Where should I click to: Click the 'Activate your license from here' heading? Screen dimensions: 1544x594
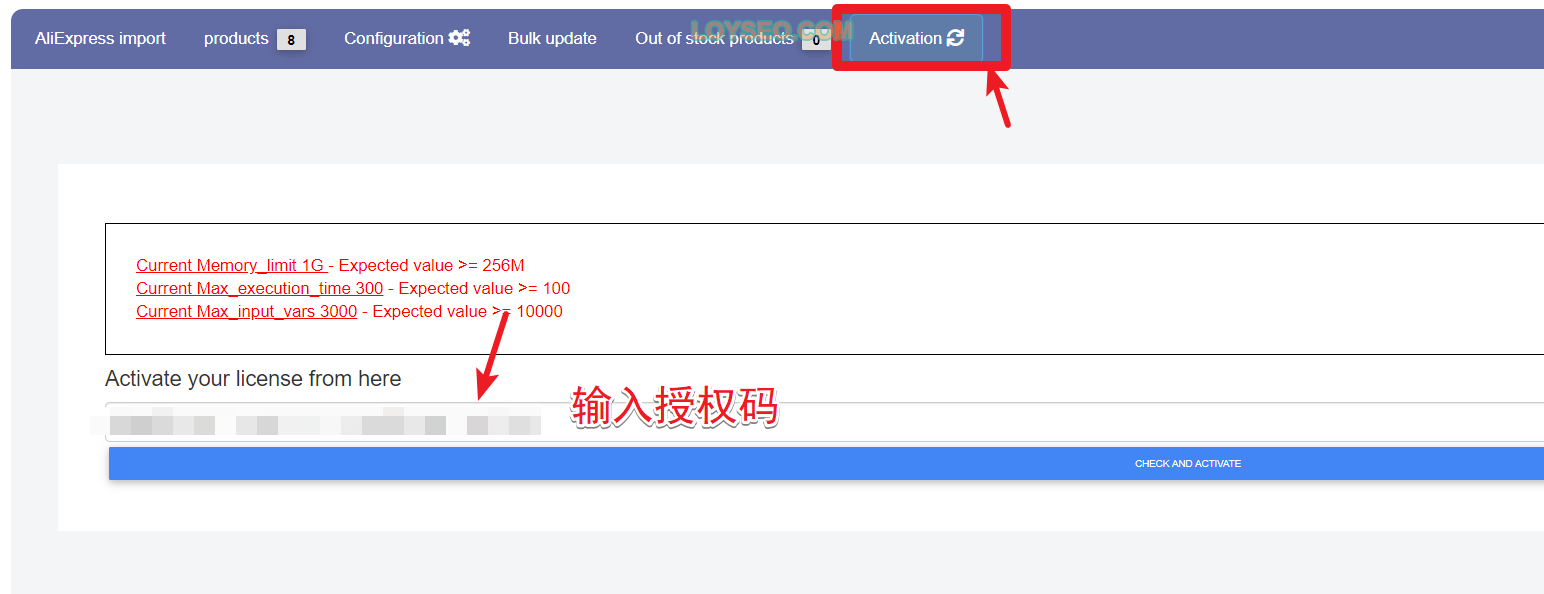[253, 379]
